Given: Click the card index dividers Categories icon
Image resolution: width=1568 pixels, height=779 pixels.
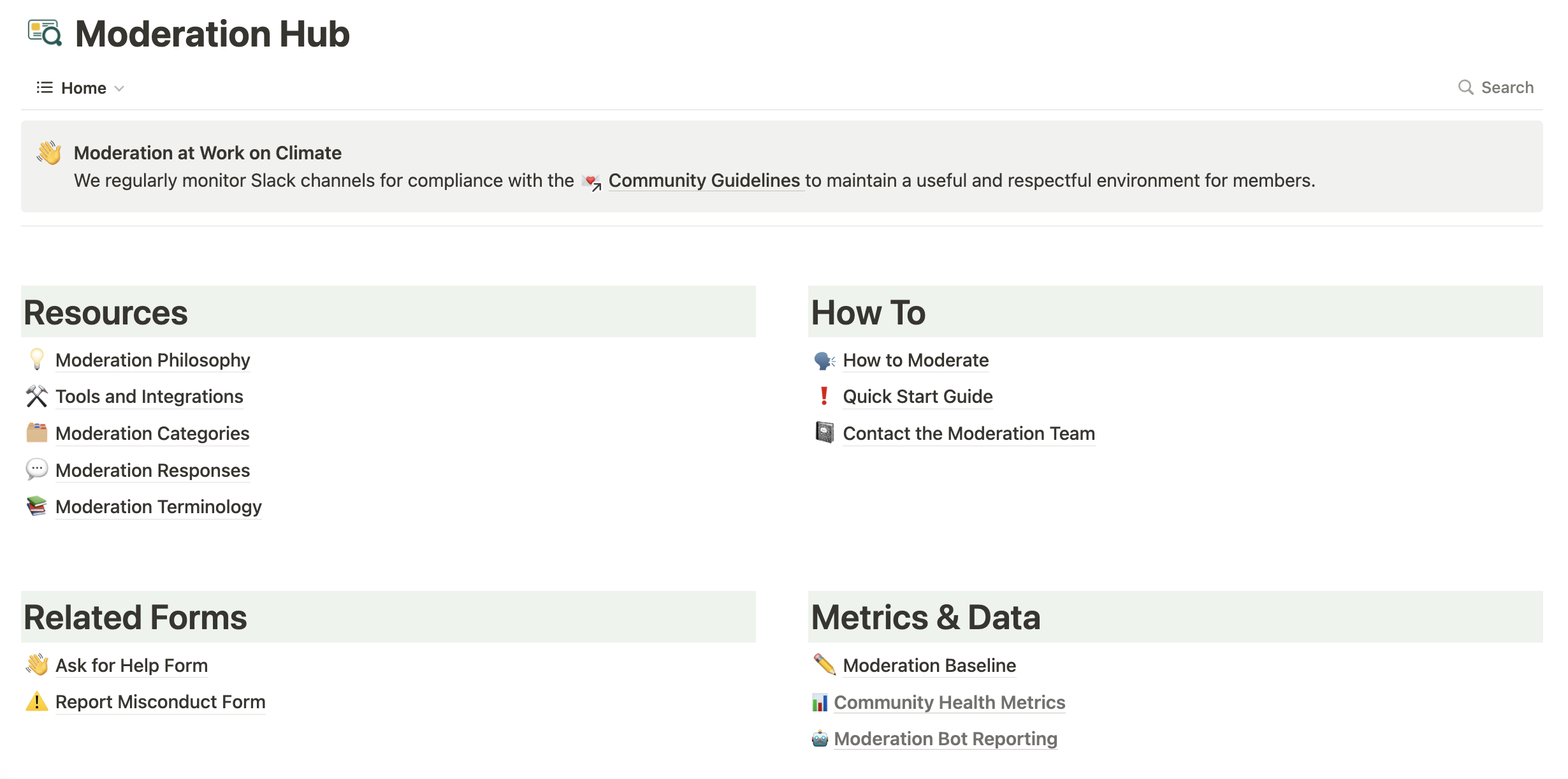Looking at the screenshot, I should point(37,433).
